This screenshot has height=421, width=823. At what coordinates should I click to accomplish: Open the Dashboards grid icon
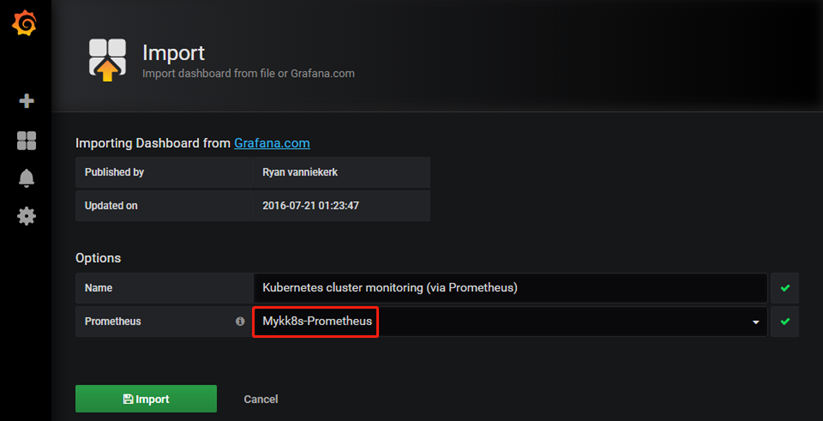pyautogui.click(x=26, y=141)
